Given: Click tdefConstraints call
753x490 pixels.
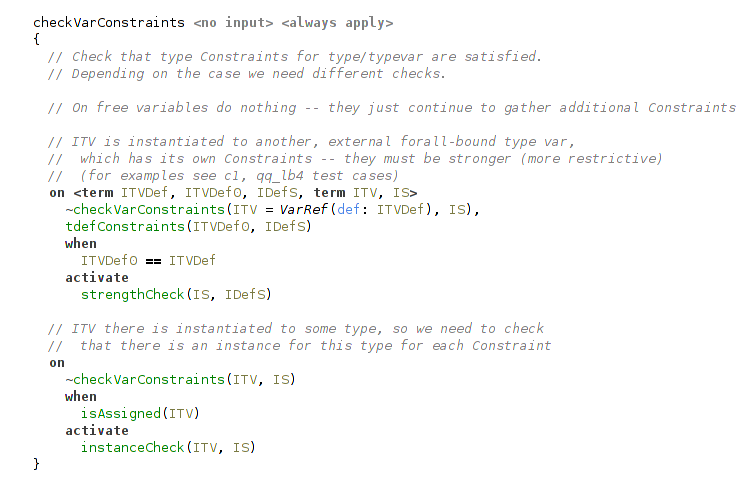Looking at the screenshot, I should (189, 226).
